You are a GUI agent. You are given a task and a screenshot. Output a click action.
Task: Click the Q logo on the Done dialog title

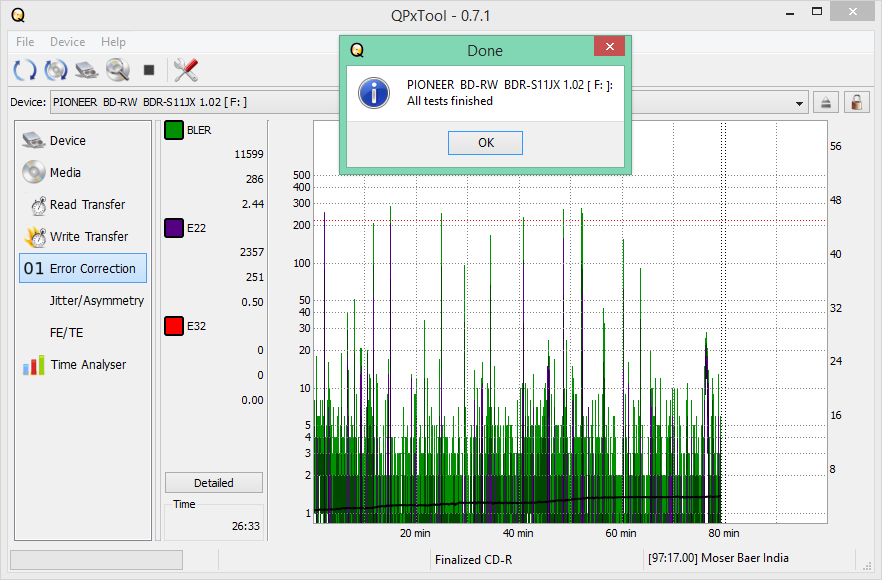[357, 50]
